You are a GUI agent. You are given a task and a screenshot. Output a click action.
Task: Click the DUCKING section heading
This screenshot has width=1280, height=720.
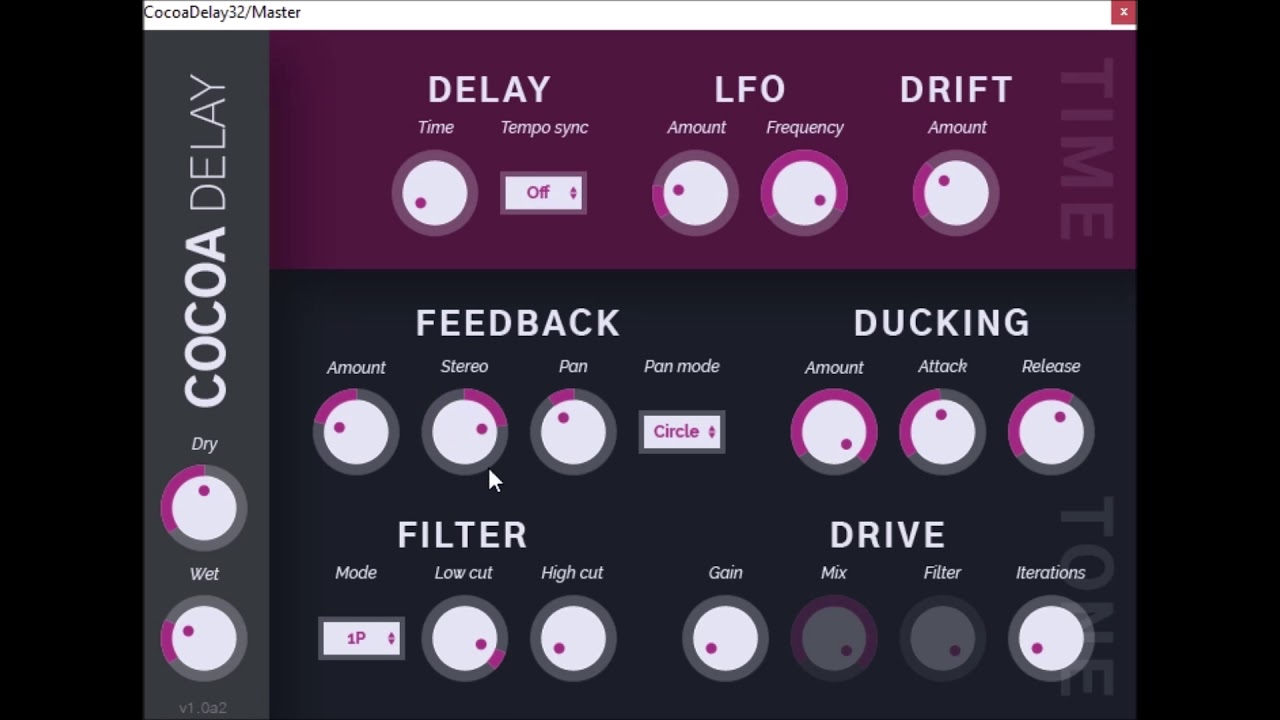pyautogui.click(x=942, y=323)
